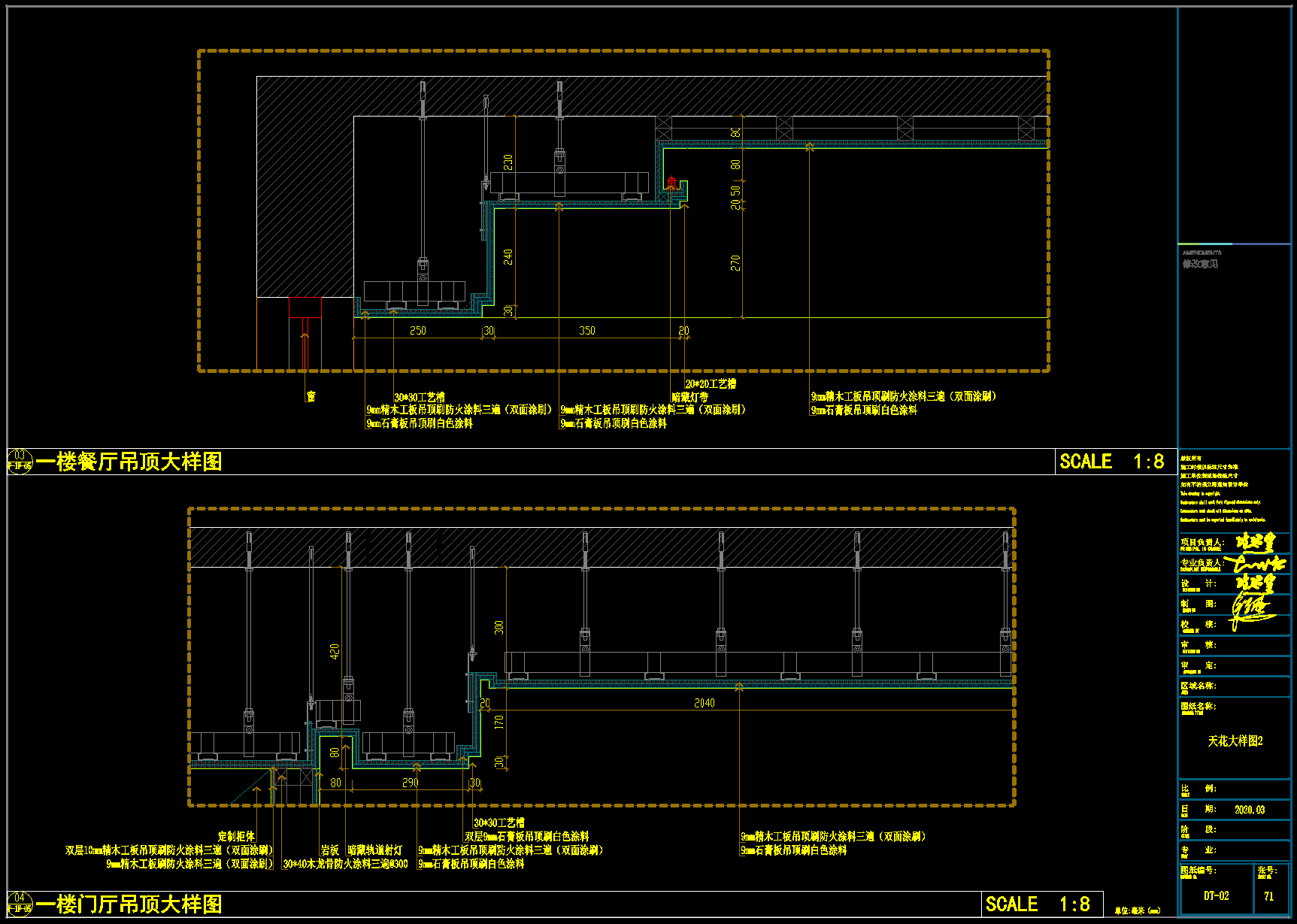Click the red light fixture symbol in dining detail
This screenshot has width=1297, height=924.
pos(671,182)
